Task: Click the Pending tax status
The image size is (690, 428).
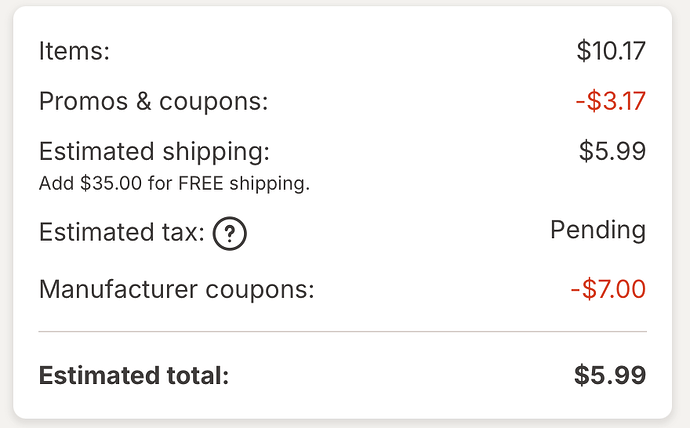Action: point(598,230)
